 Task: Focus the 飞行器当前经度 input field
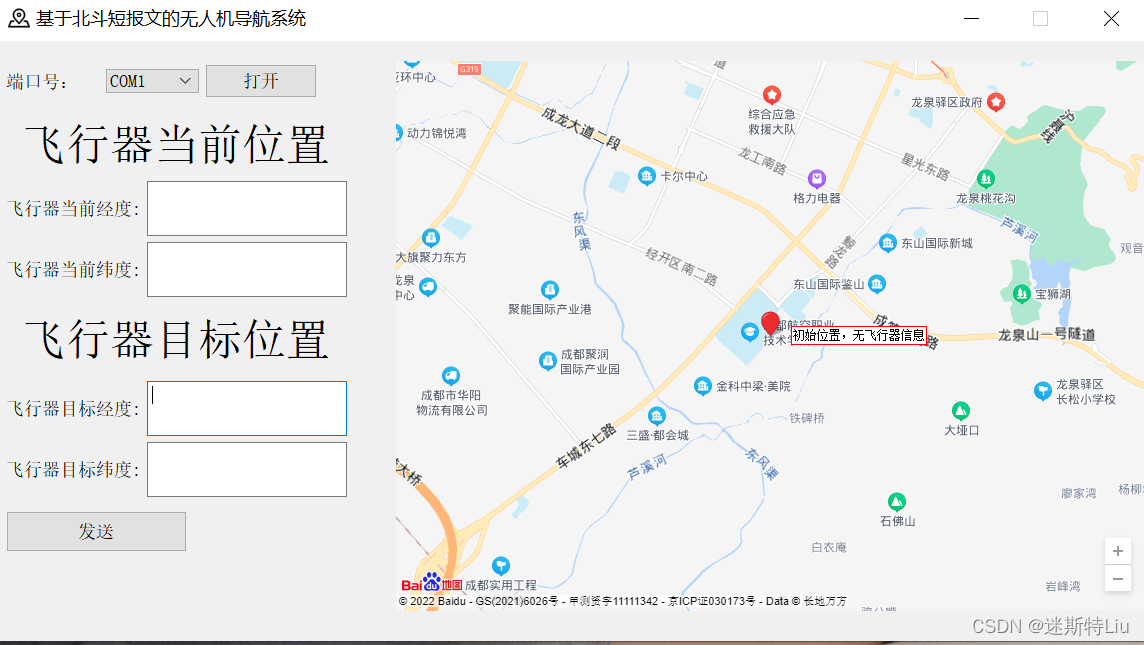coord(247,209)
